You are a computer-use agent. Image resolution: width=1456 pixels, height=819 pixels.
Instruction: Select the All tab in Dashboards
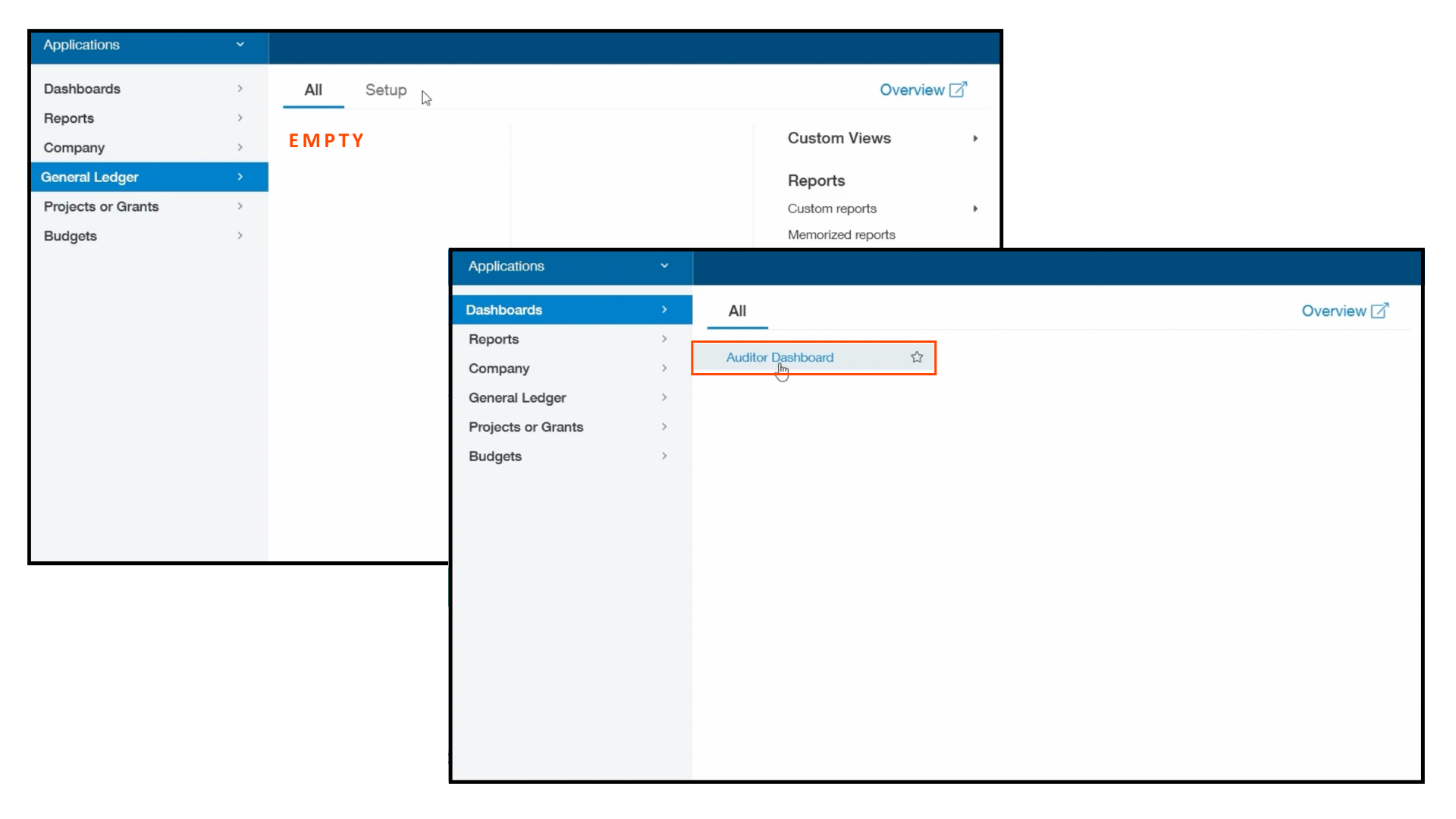[737, 311]
